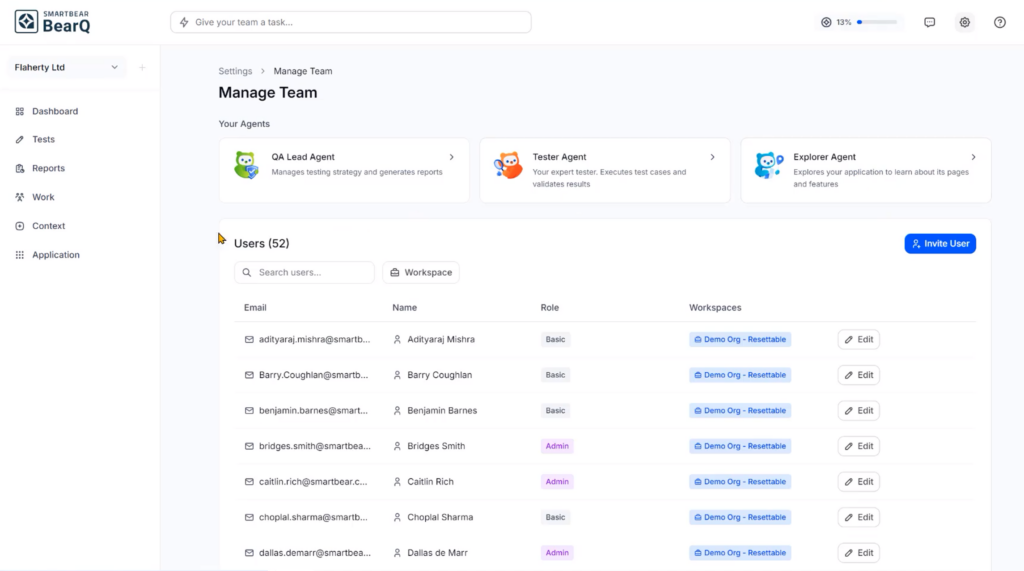Viewport: 1024px width, 571px height.
Task: Expand QA Lead Agent card chevron
Action: click(452, 157)
